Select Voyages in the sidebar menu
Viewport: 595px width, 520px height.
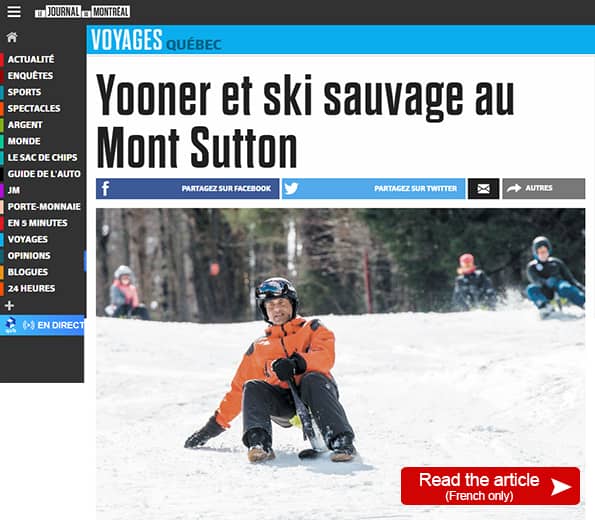28,239
